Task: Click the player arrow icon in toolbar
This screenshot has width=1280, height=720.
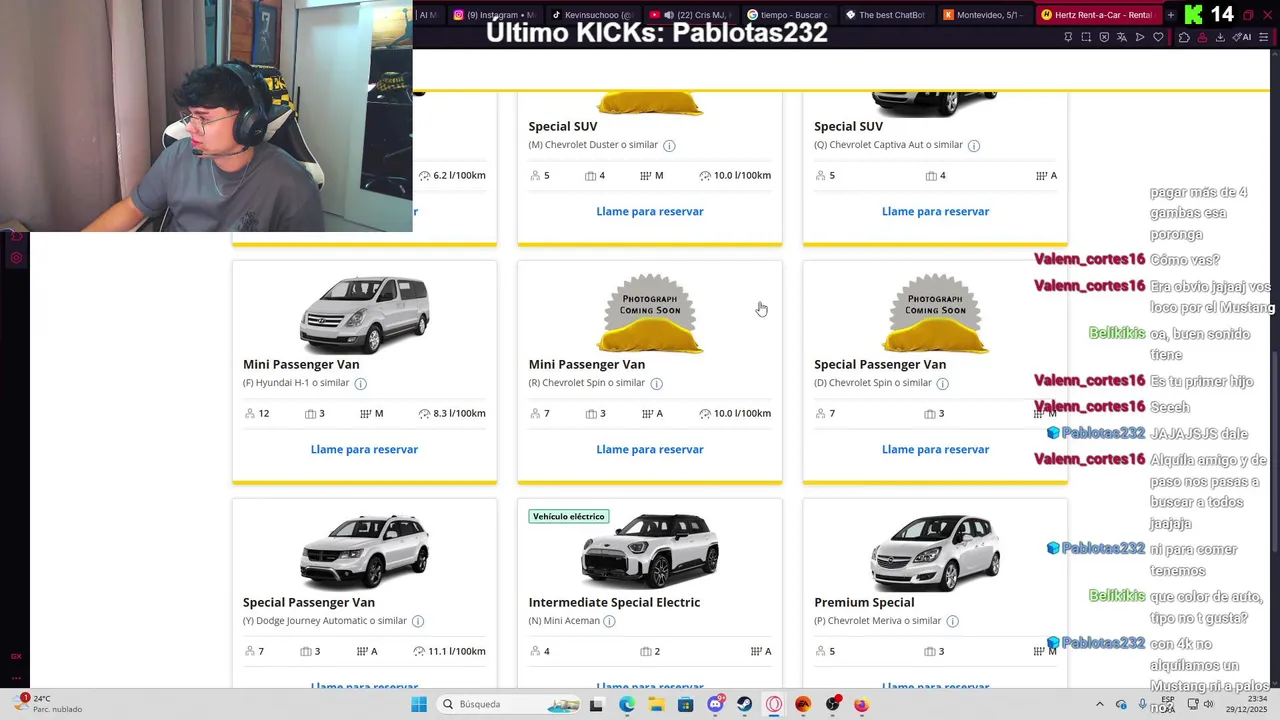Action: 1140,37
